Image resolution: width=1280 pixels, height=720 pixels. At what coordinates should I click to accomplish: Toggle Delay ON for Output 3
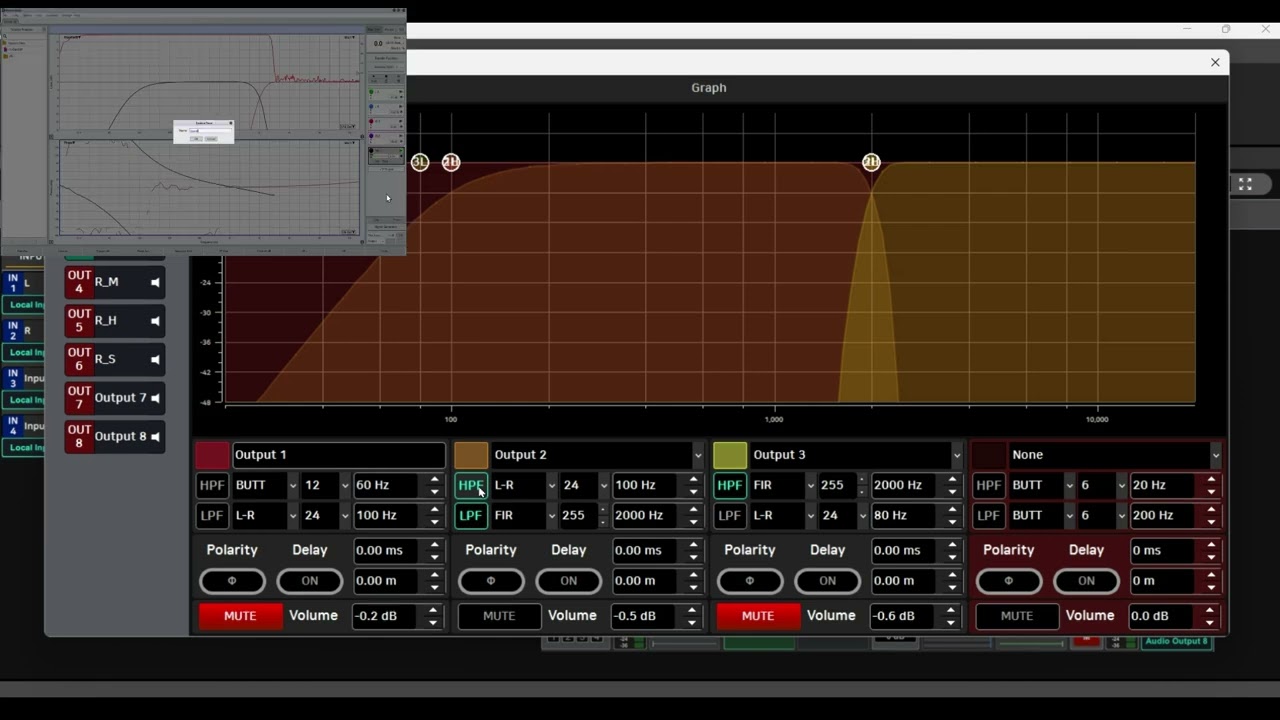tap(827, 581)
